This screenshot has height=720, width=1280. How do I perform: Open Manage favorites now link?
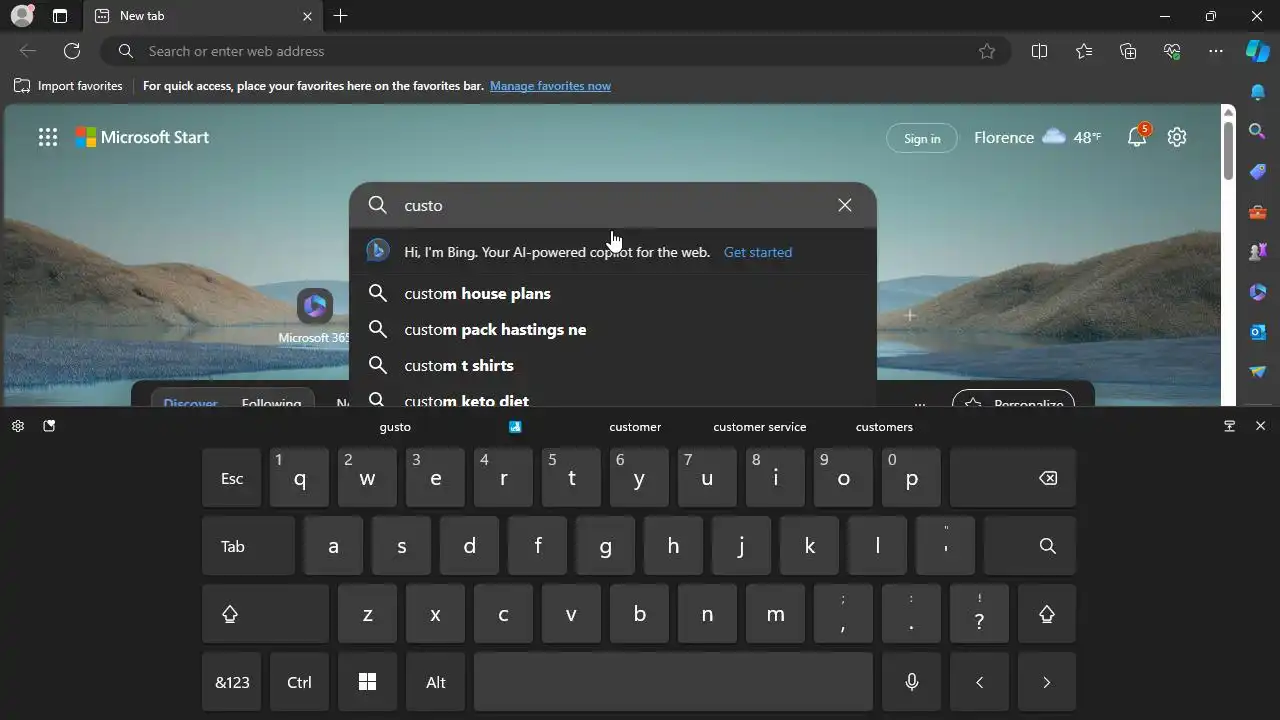[550, 86]
